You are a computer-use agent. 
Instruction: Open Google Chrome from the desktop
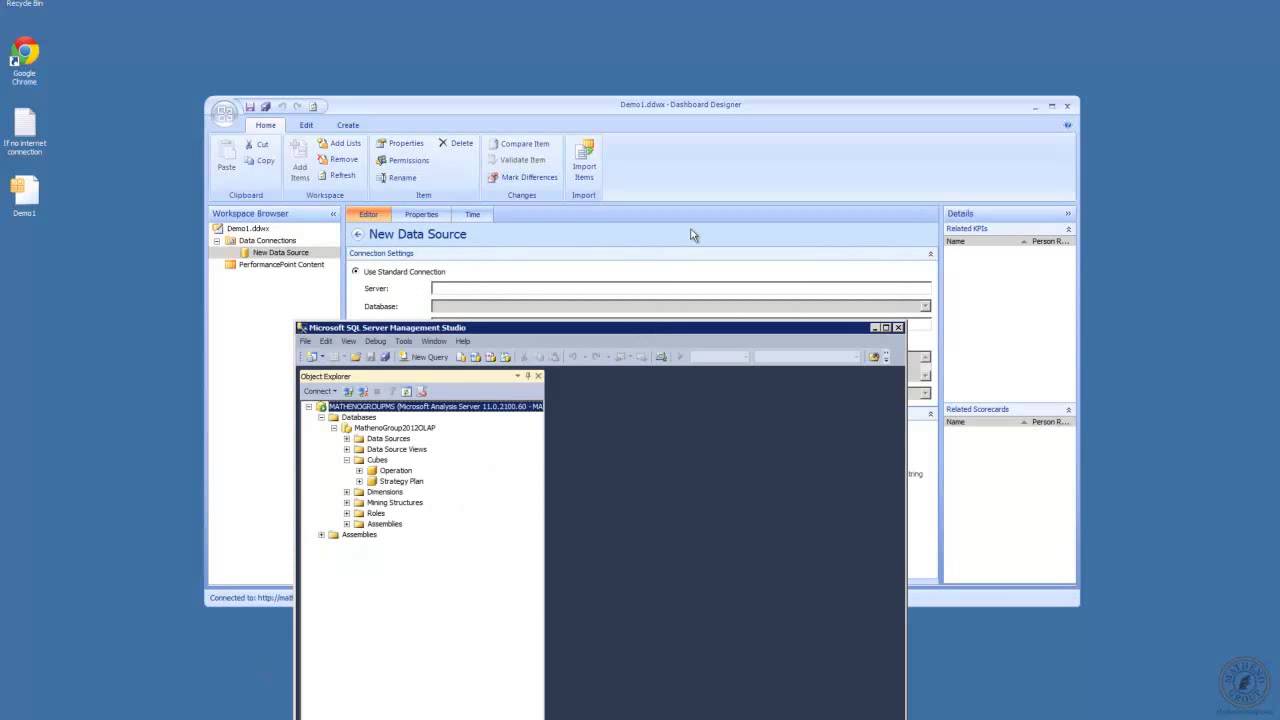25,62
